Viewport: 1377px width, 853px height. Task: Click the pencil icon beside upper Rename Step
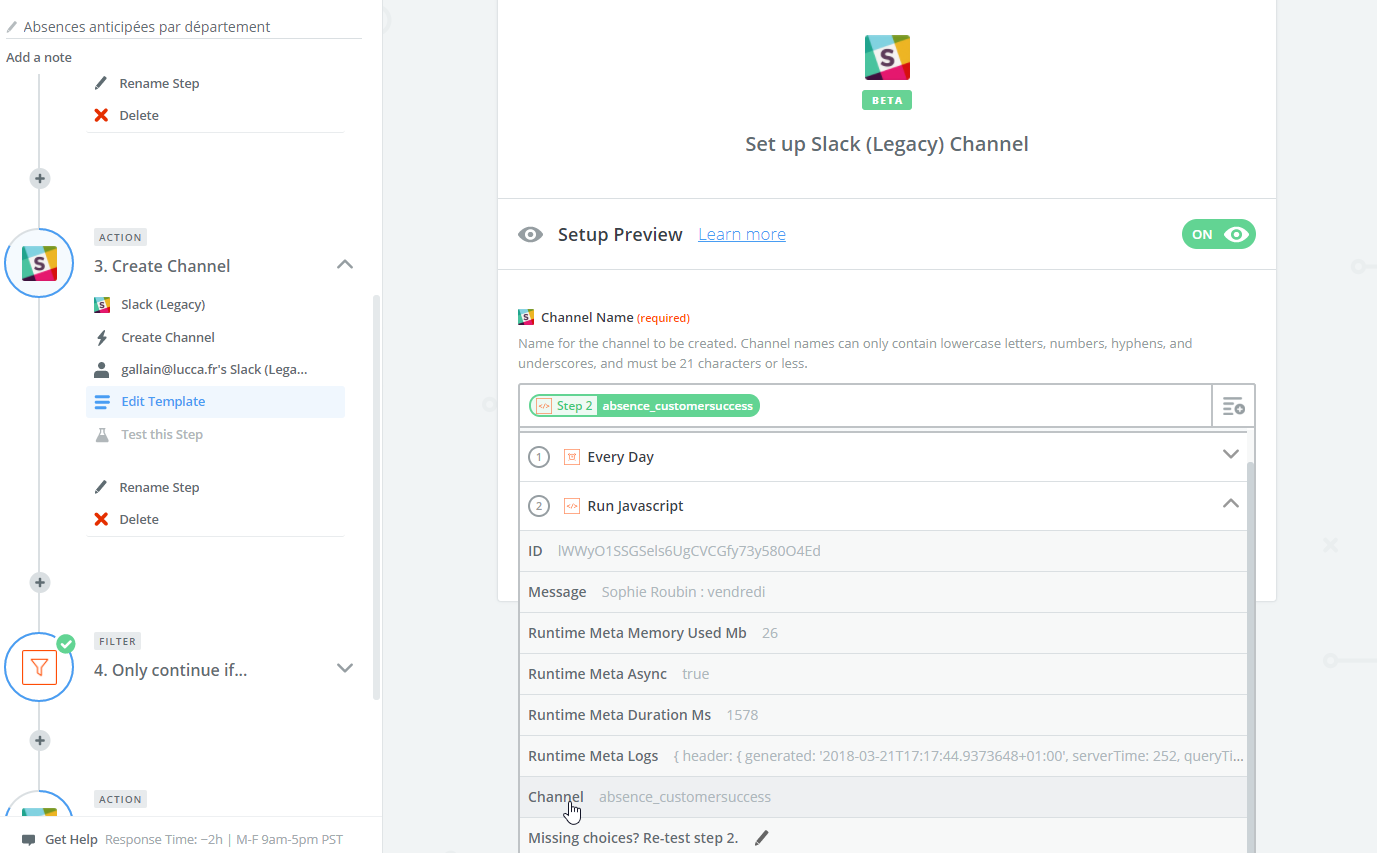[101, 84]
